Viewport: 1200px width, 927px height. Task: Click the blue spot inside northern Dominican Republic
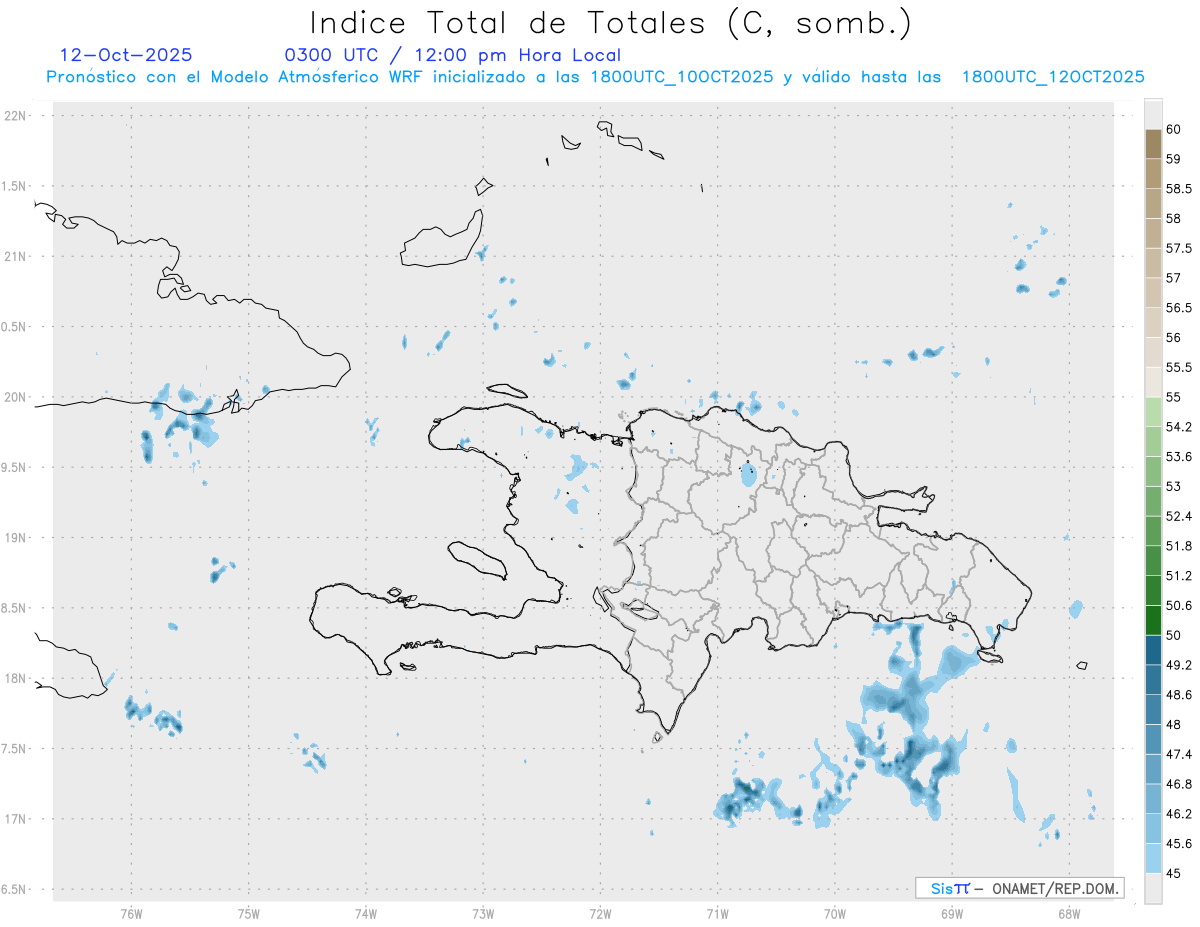[x=748, y=474]
